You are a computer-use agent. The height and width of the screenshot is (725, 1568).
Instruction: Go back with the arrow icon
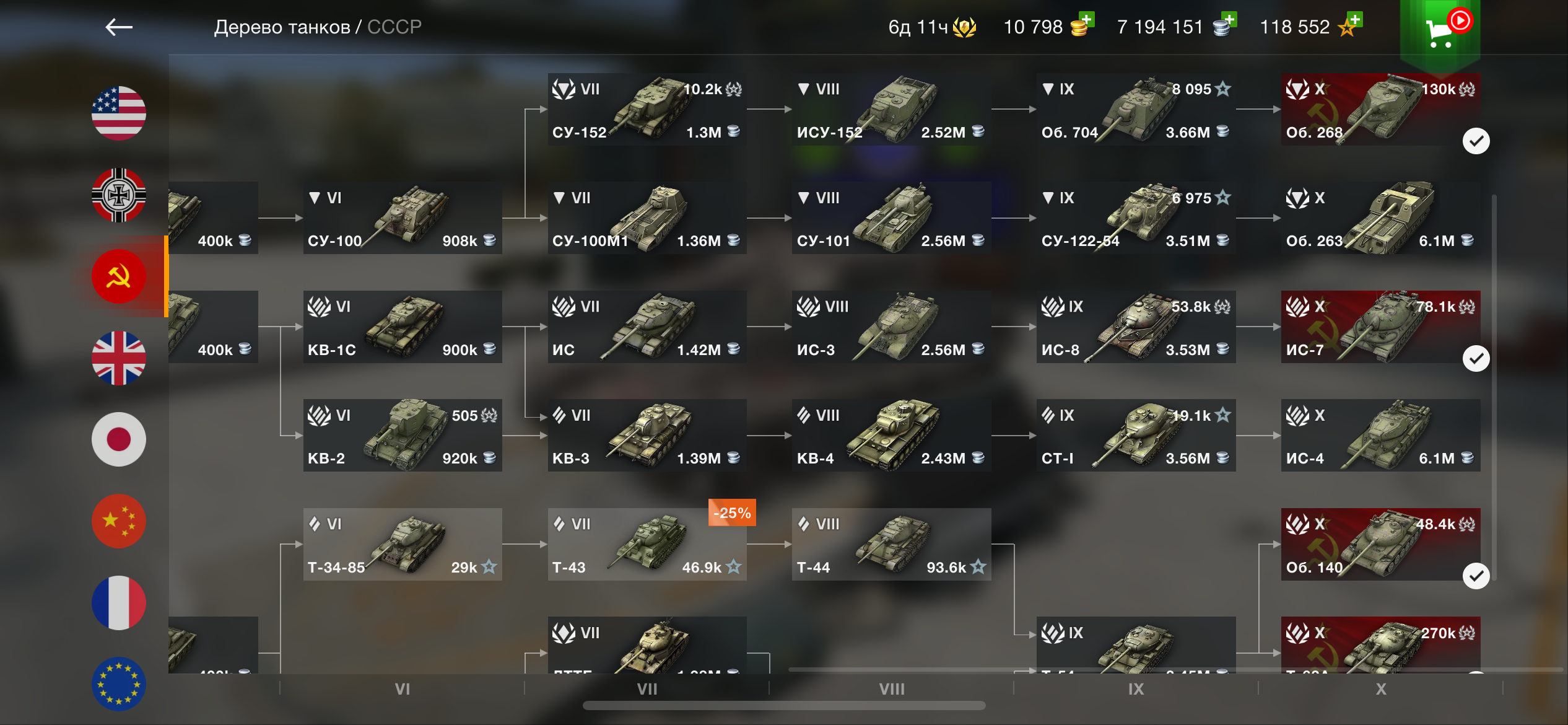coord(119,27)
